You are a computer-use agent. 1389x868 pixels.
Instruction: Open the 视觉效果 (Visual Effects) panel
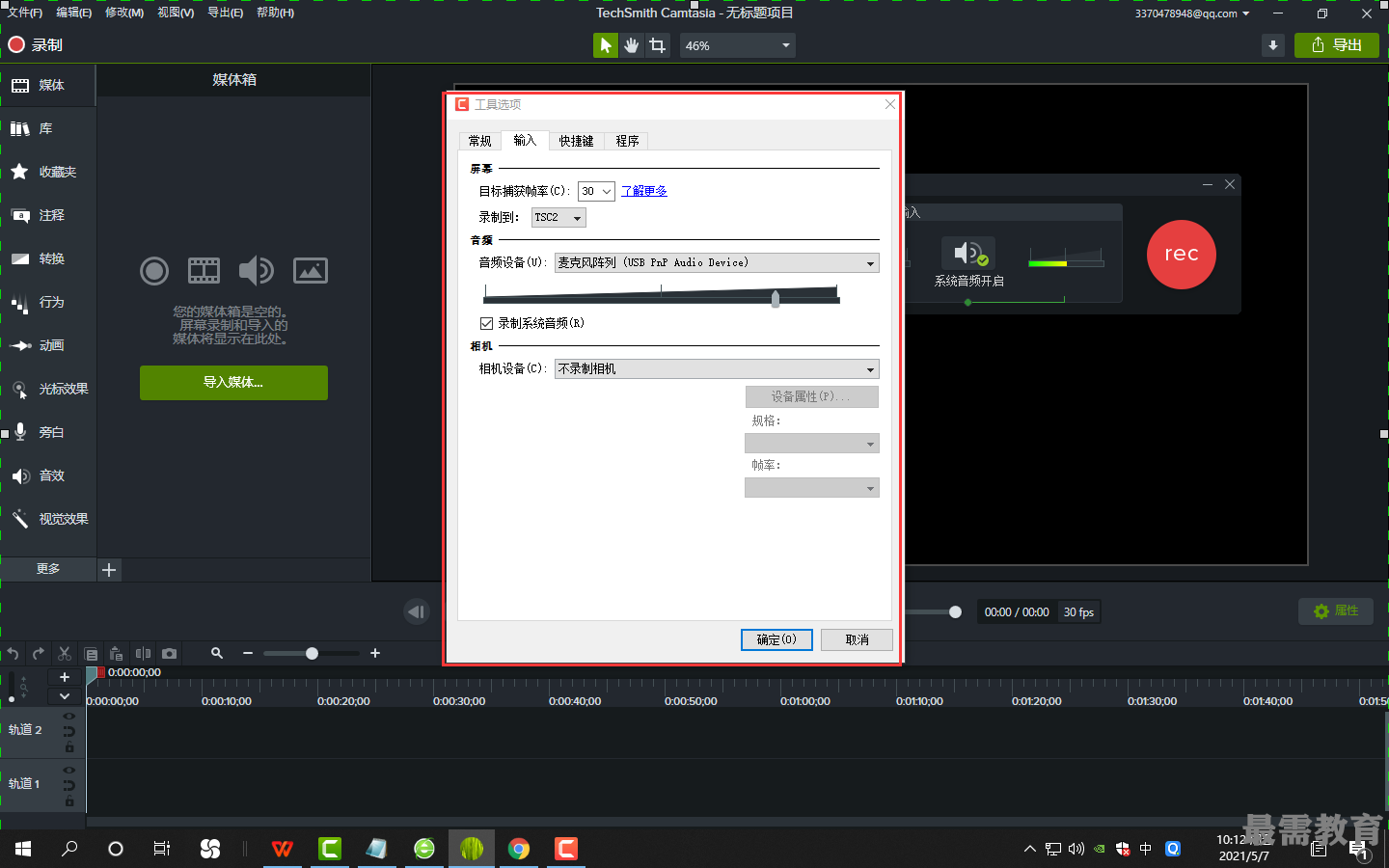coord(48,520)
